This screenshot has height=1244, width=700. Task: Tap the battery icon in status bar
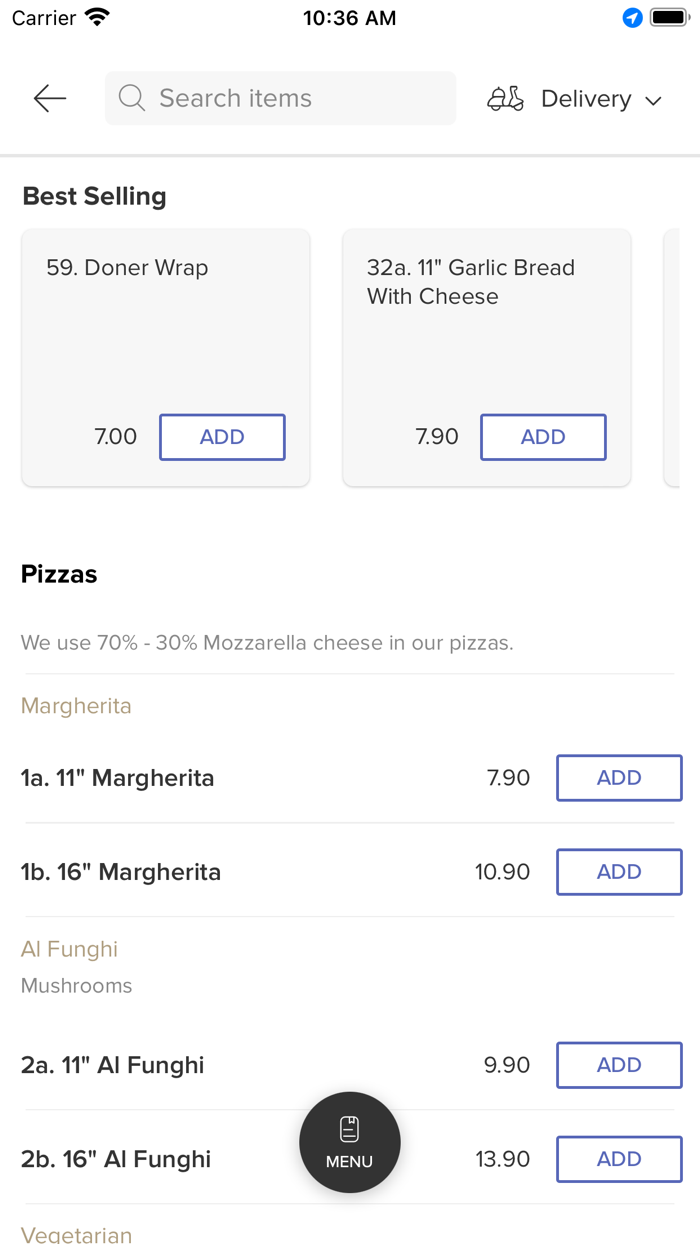[668, 18]
